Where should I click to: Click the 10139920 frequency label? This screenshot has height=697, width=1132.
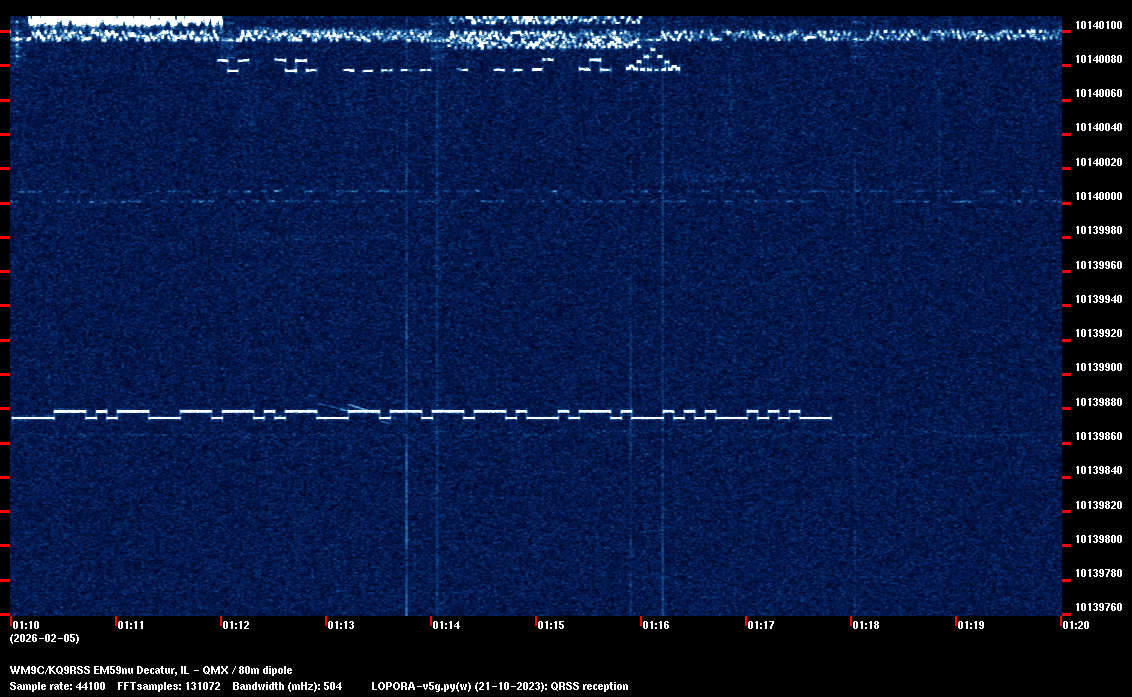pos(1099,333)
